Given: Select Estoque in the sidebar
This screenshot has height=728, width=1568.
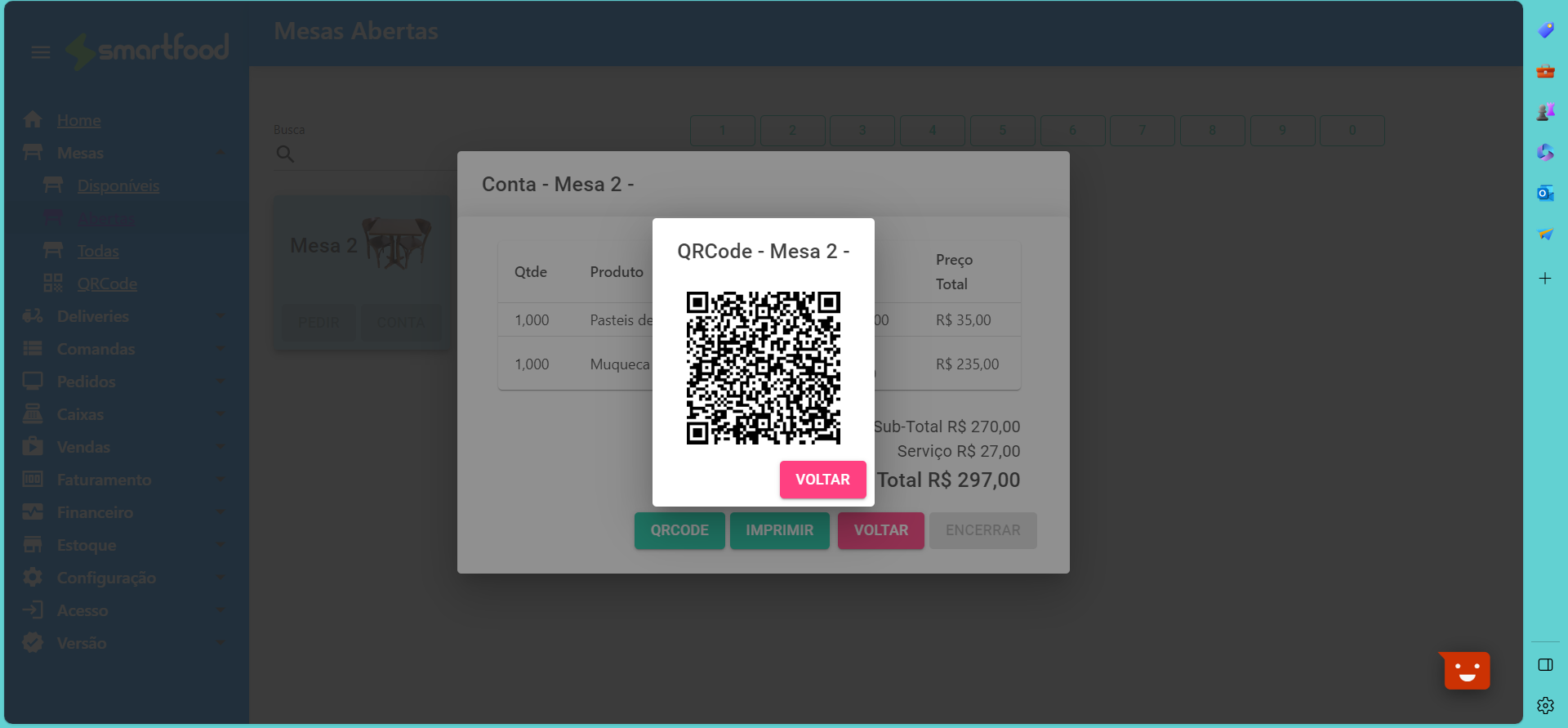Looking at the screenshot, I should click(86, 545).
